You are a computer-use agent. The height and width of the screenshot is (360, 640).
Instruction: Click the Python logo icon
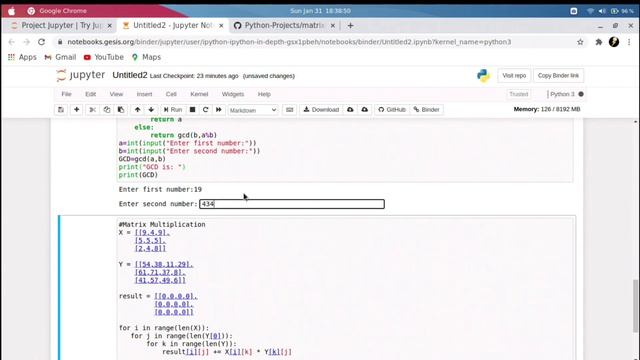tap(483, 76)
